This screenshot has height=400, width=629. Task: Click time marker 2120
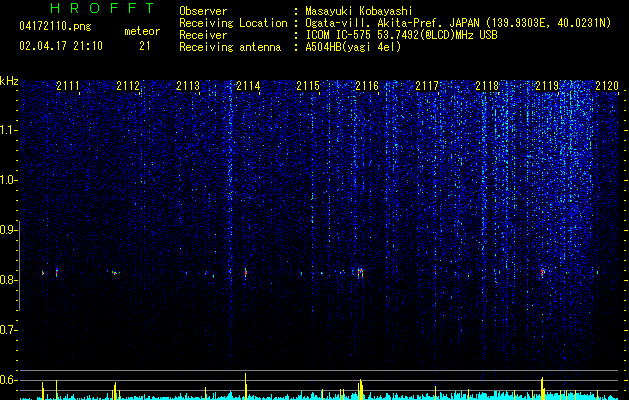pos(607,85)
